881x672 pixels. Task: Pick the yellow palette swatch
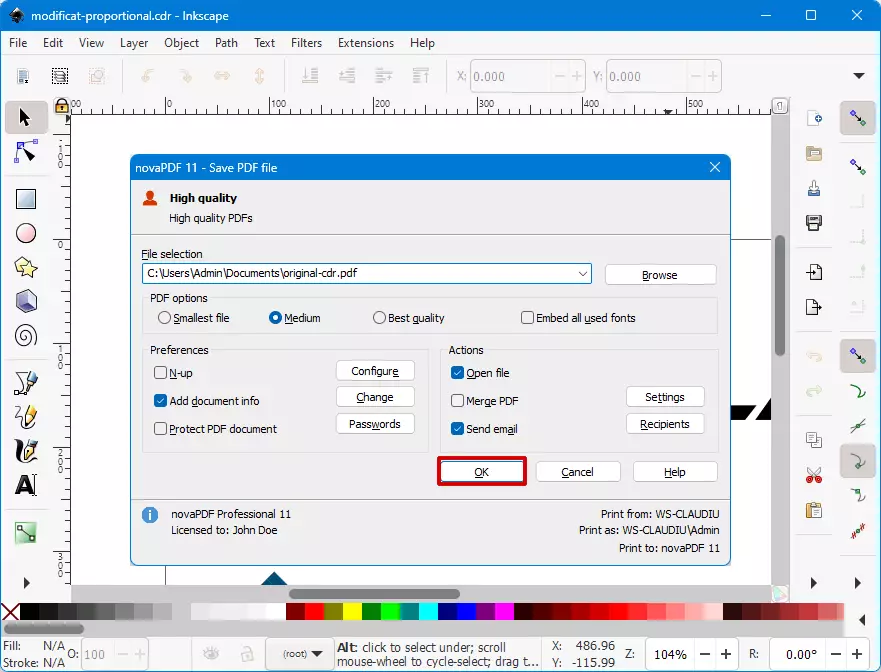pos(352,611)
